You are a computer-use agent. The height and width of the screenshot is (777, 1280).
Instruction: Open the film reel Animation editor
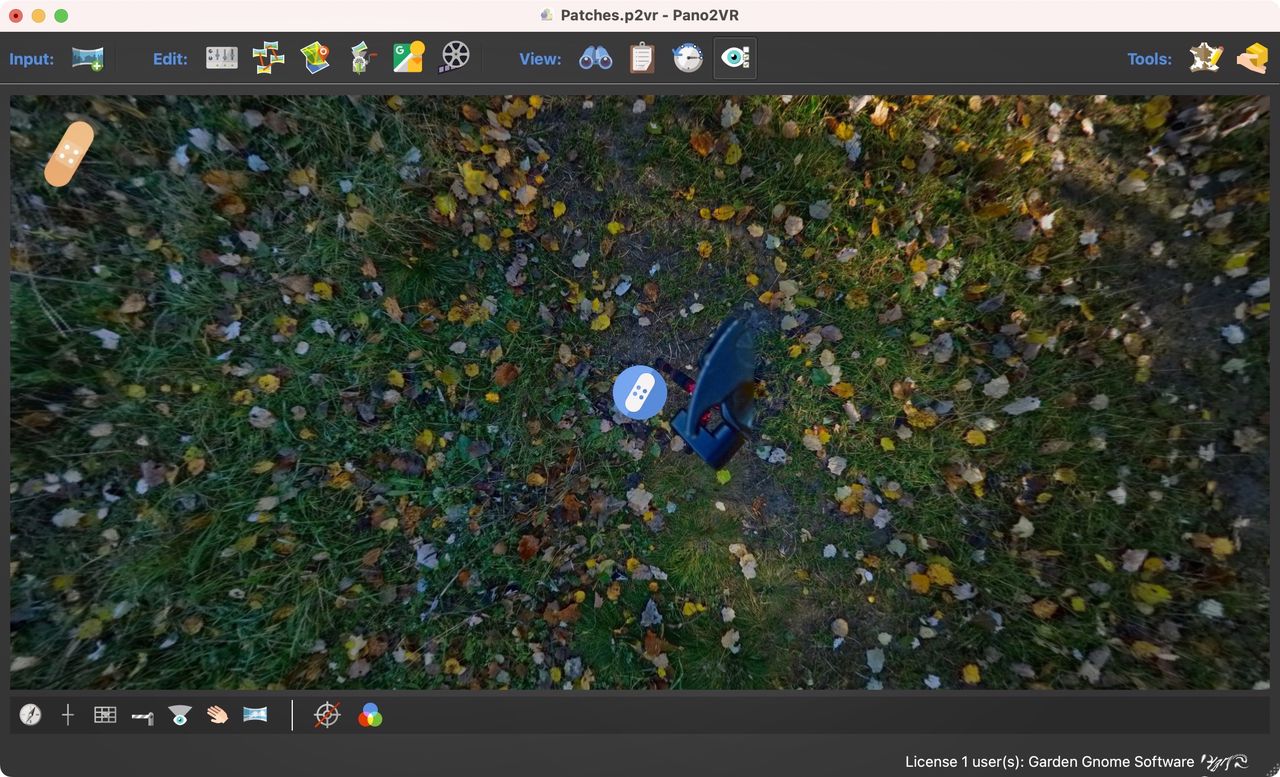point(454,58)
